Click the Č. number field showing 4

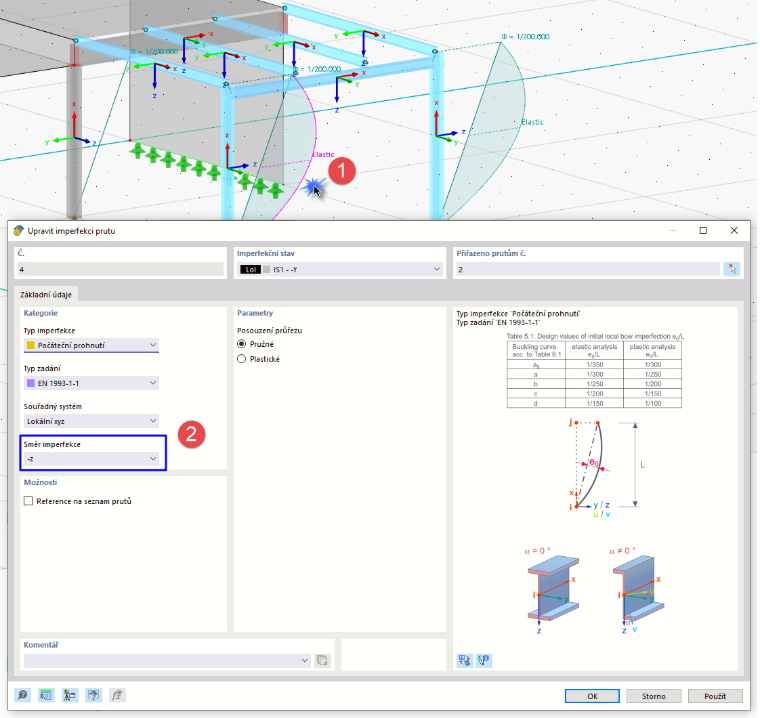click(x=120, y=269)
